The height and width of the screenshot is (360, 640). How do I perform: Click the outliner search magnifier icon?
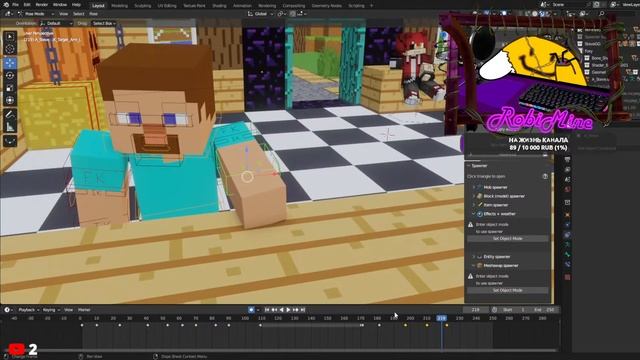601,14
